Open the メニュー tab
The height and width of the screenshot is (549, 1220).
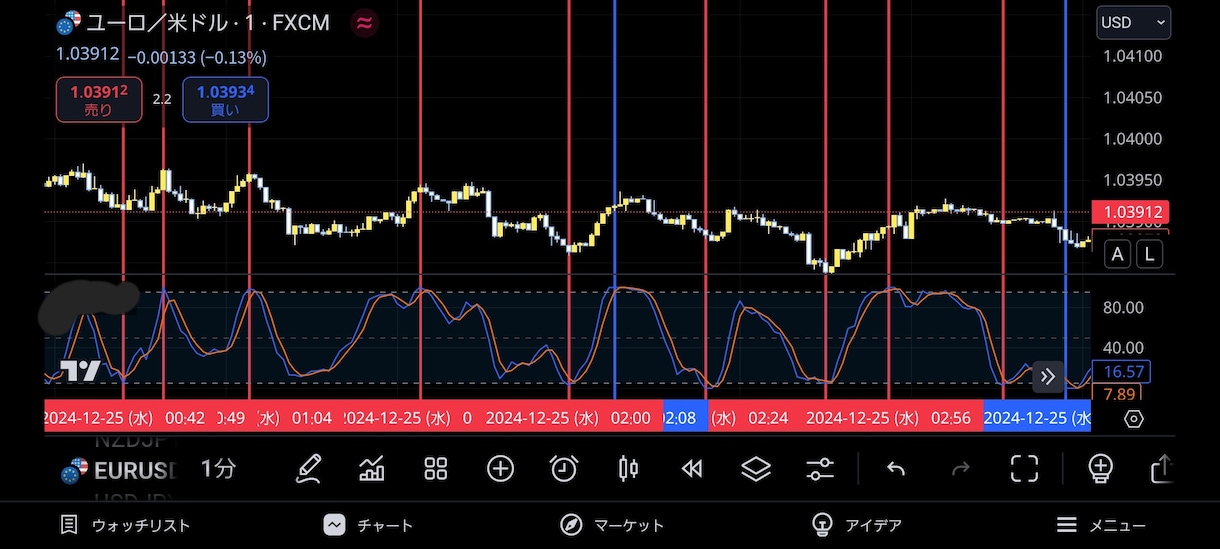1102,525
